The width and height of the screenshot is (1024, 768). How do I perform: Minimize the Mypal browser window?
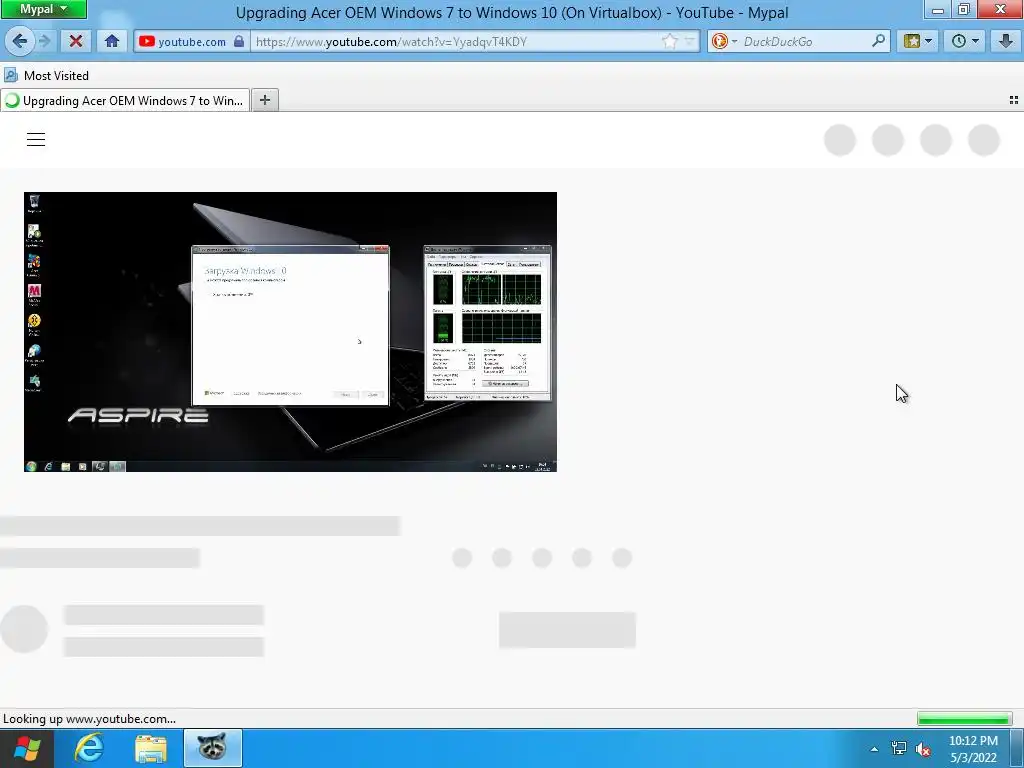(x=938, y=9)
